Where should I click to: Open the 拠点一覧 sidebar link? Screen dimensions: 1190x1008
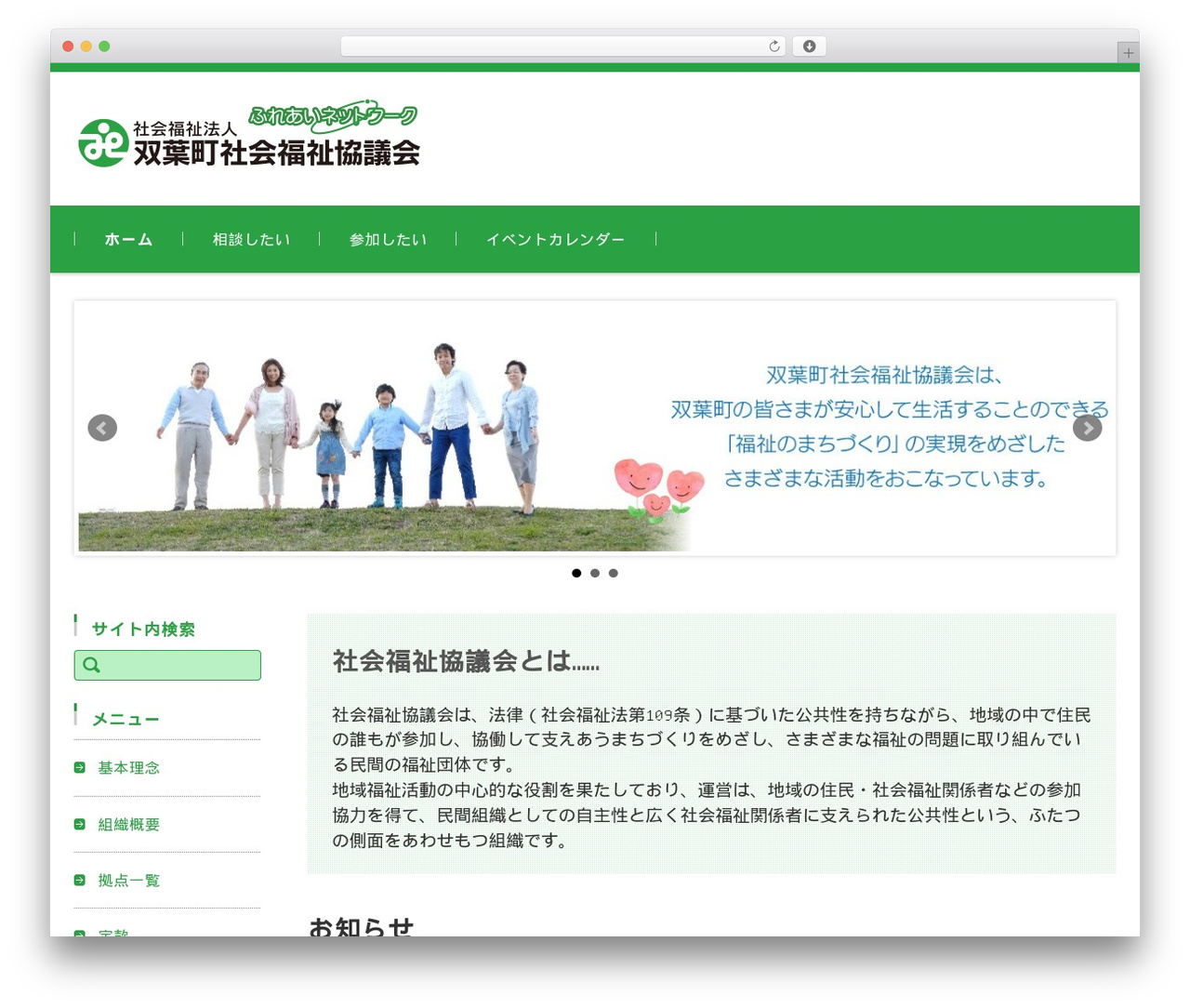point(129,880)
